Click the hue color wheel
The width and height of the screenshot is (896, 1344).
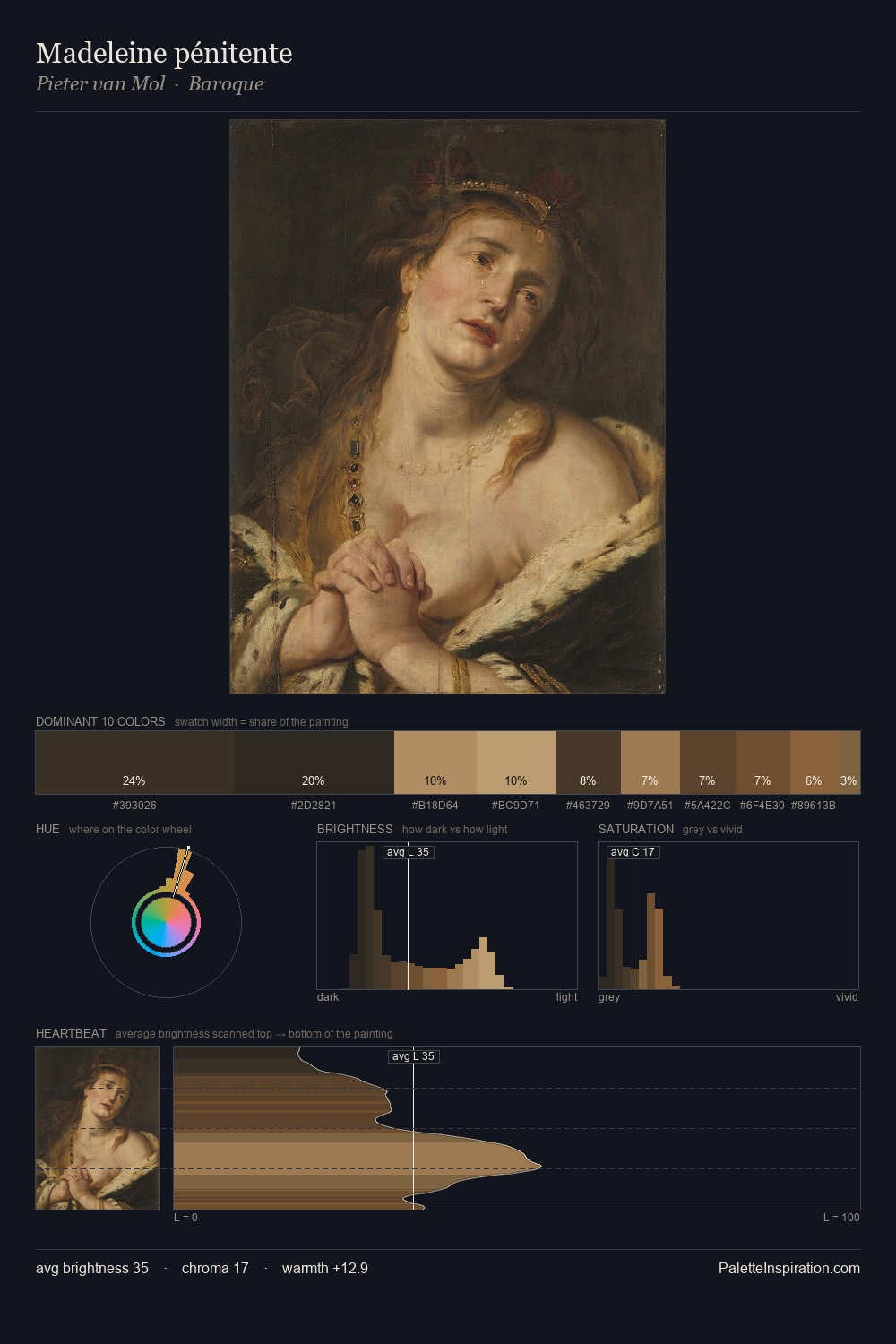tap(166, 922)
